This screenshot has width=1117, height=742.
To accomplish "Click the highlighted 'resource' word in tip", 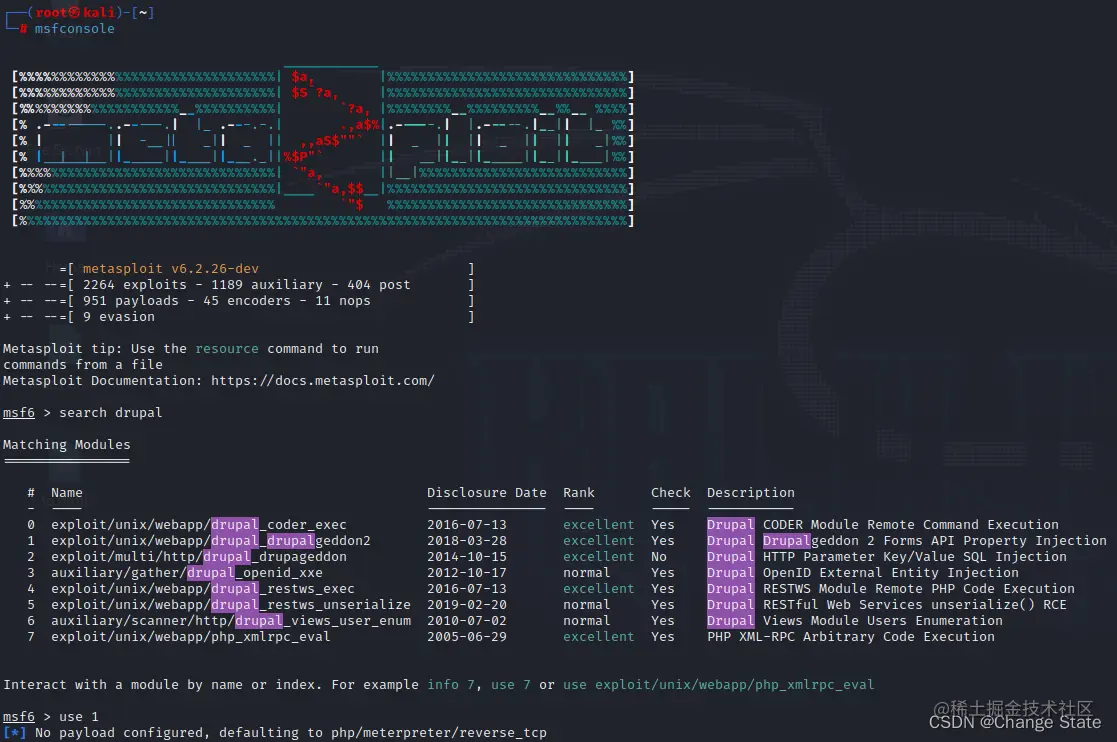I will [227, 348].
